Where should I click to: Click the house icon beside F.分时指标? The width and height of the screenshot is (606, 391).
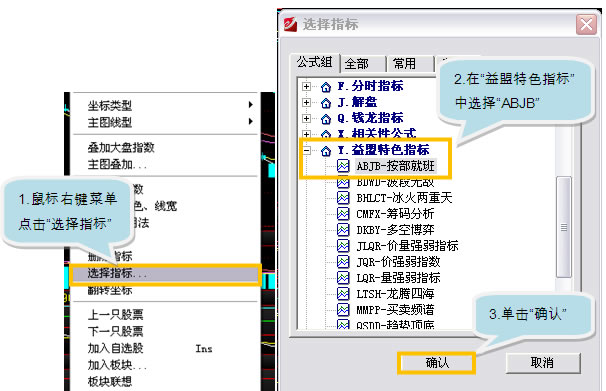pyautogui.click(x=326, y=87)
